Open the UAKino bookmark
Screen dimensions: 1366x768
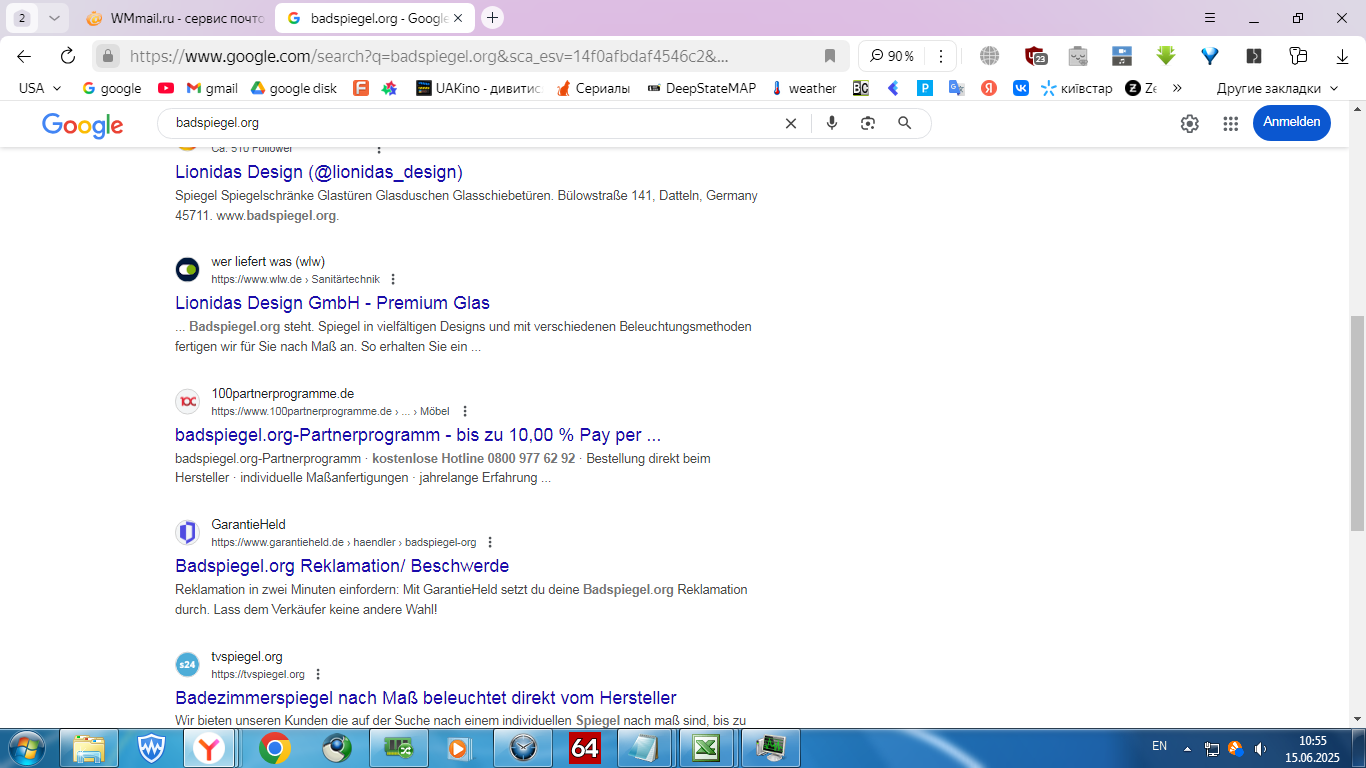(x=478, y=88)
